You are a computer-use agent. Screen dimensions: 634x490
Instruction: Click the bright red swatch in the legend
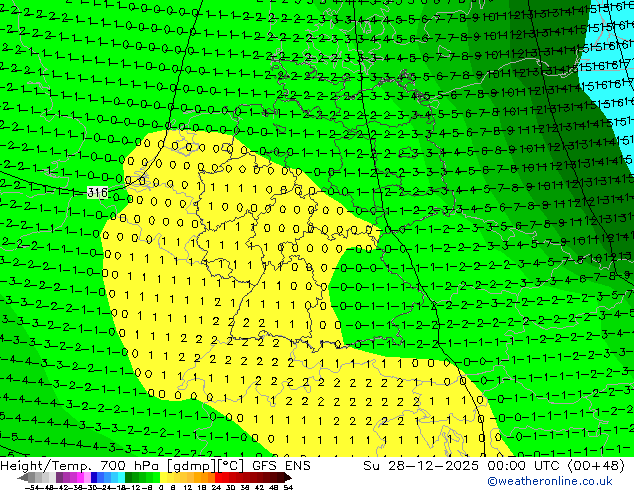tap(218, 477)
